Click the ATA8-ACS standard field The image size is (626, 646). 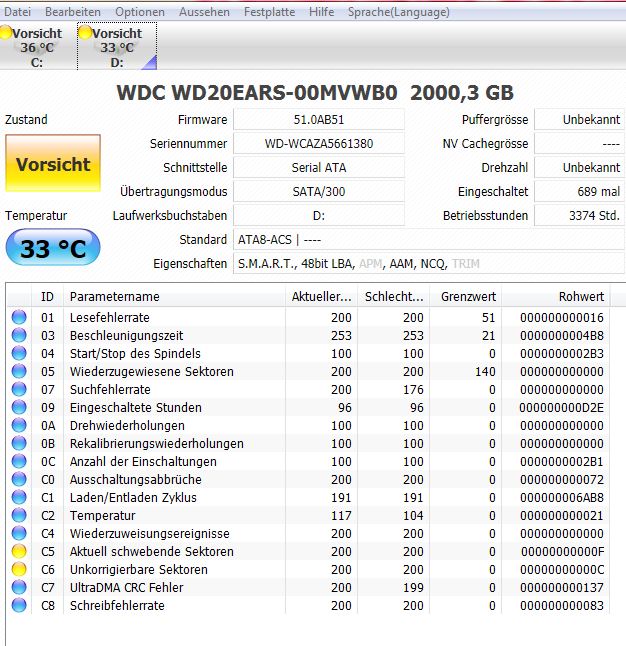click(x=429, y=239)
